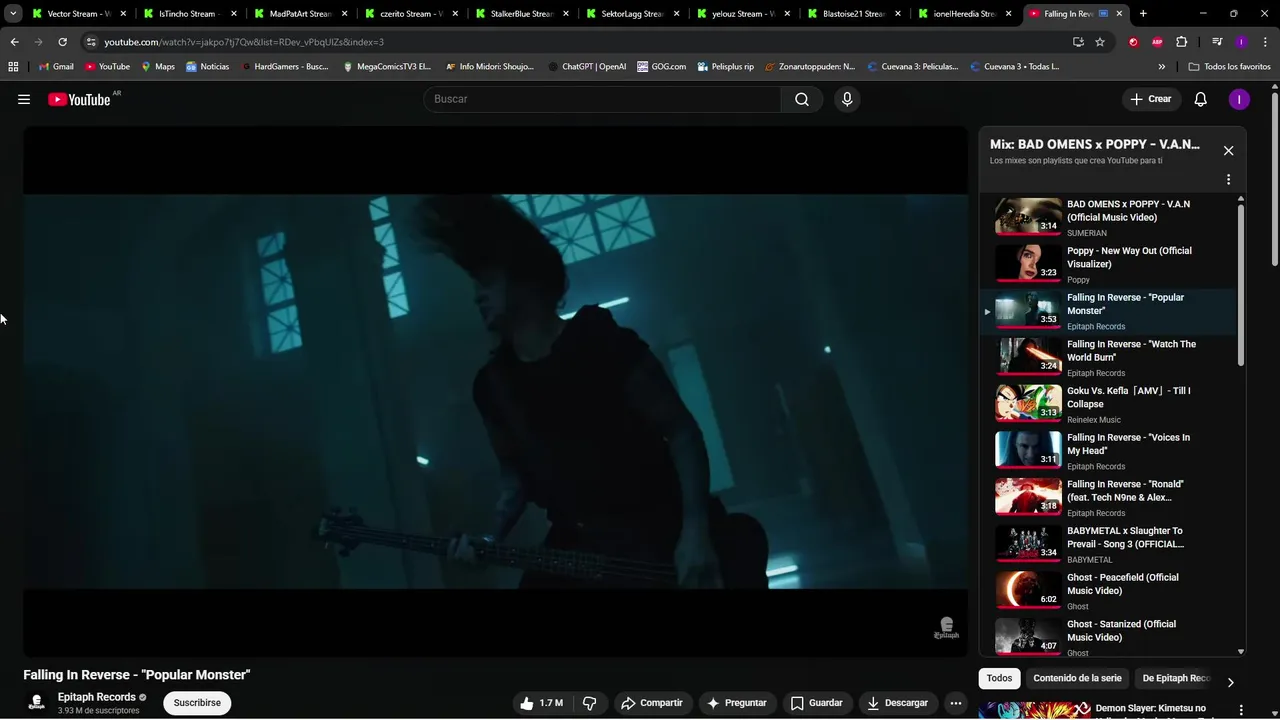This screenshot has height=720, width=1280.
Task: Open the Mix playlist three-dot options
Action: [1228, 180]
